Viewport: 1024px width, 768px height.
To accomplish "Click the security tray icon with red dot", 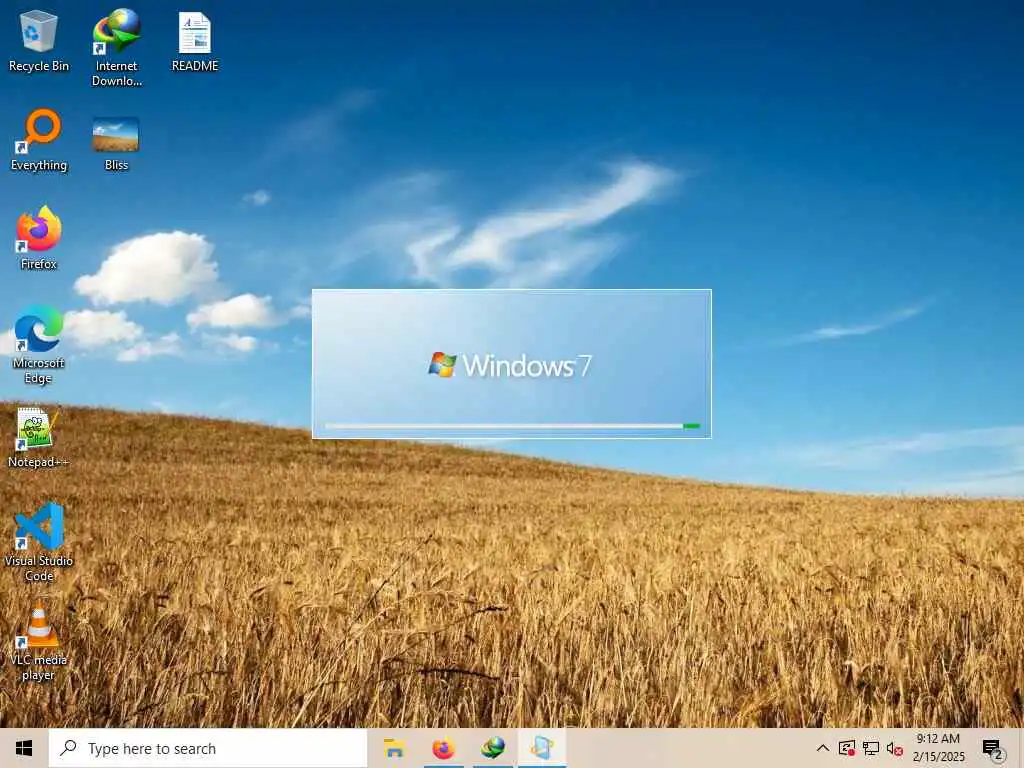I will (847, 748).
